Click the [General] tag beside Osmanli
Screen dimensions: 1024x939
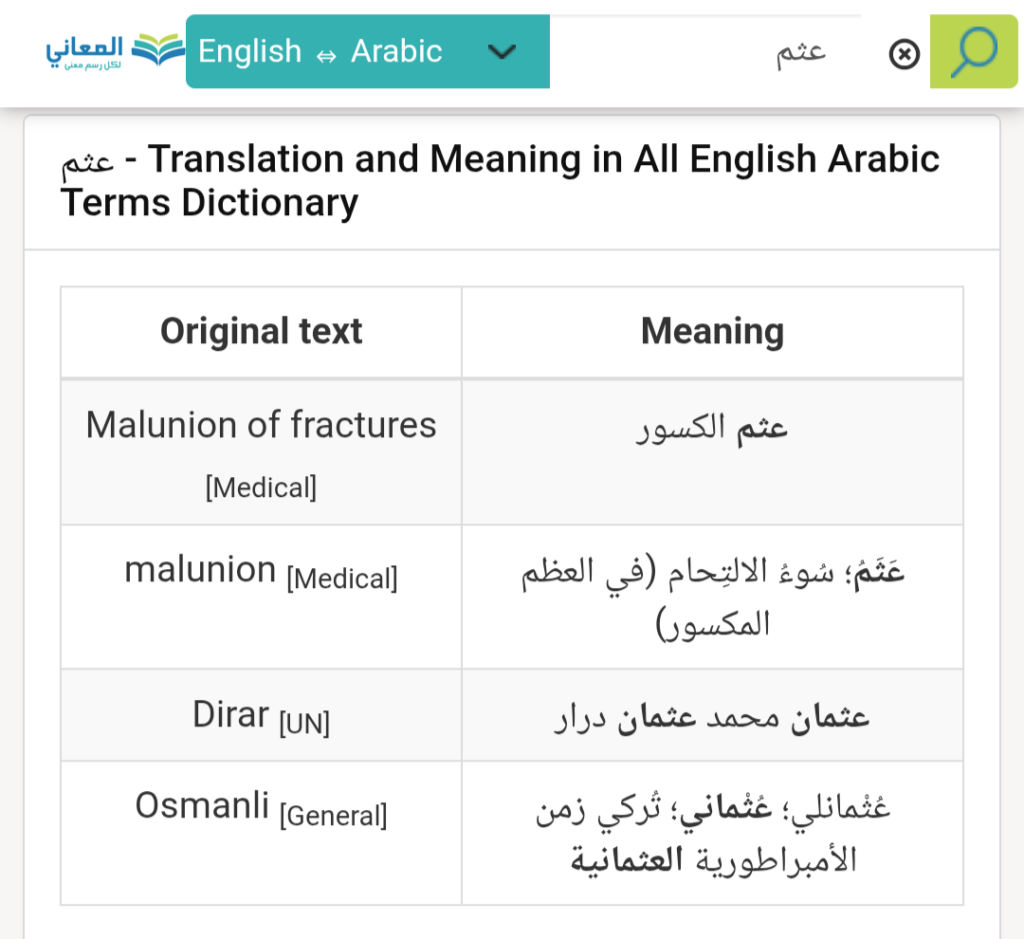pos(333,816)
